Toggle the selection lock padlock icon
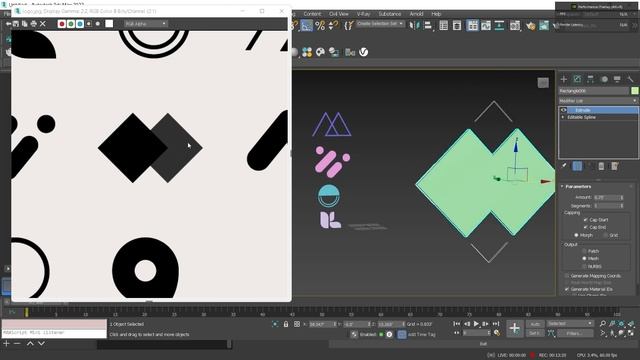 [x=286, y=324]
